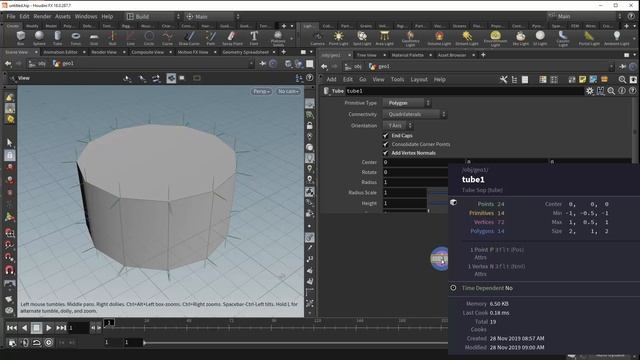Click the Radius Scale input field
Screen dimensions: 640x360
[x=404, y=192]
